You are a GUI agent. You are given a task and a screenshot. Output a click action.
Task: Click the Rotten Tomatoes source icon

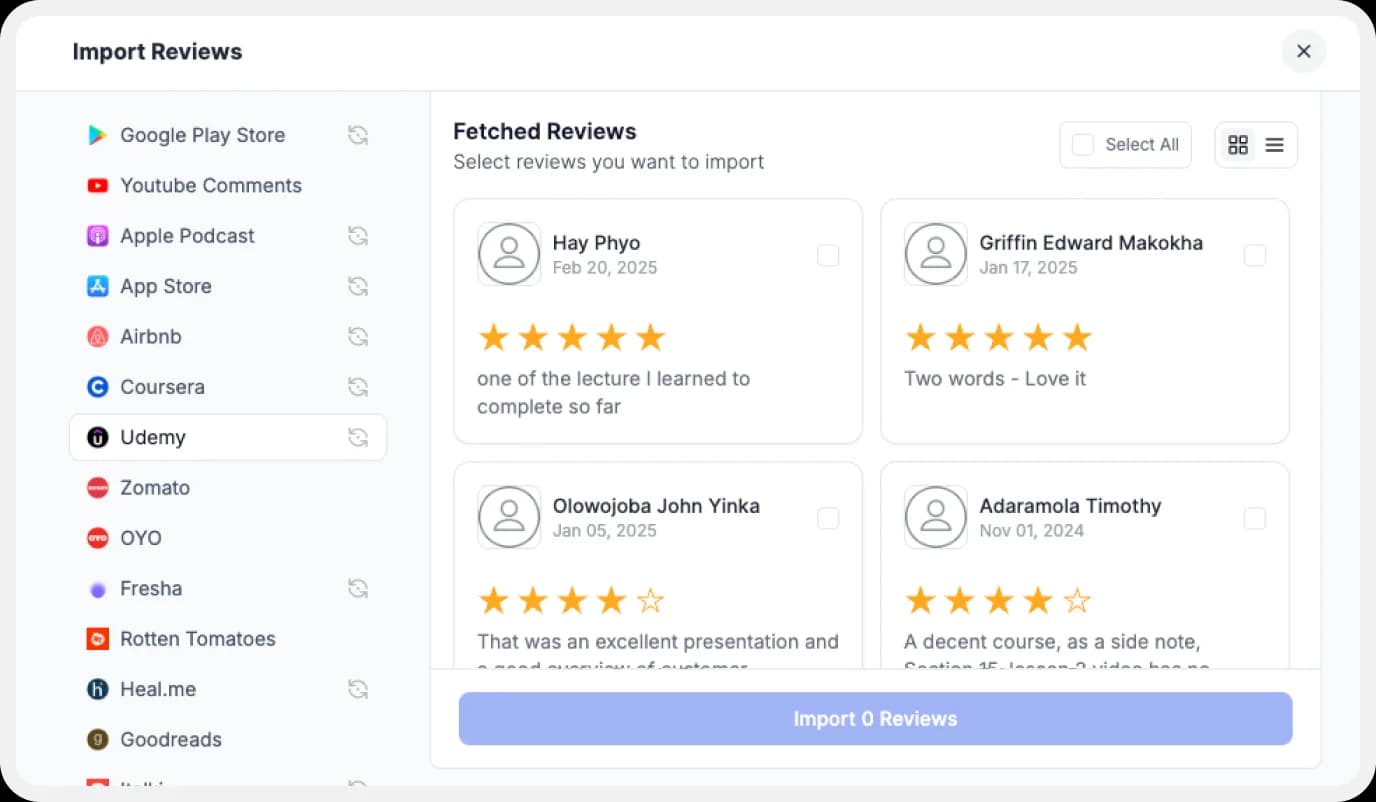[98, 639]
